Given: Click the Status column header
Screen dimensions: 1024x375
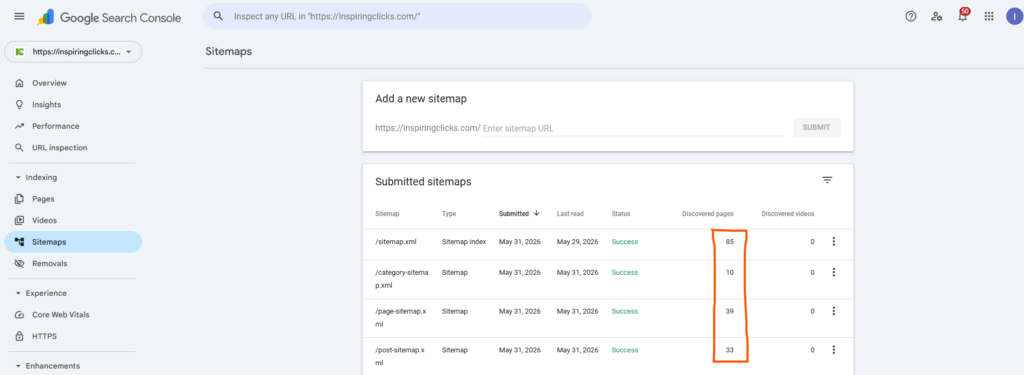Looking at the screenshot, I should tap(620, 214).
